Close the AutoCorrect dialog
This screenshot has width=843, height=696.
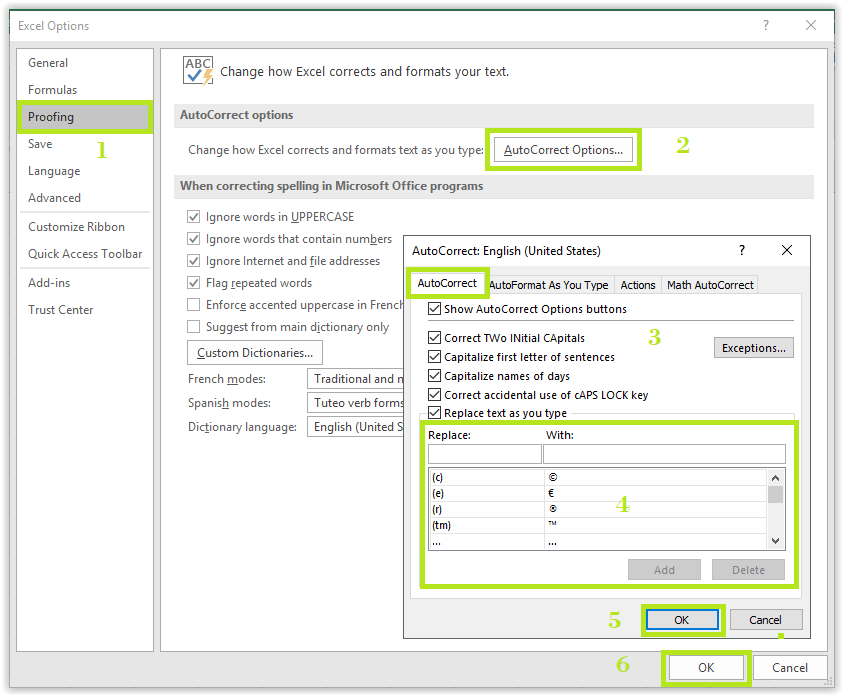pyautogui.click(x=787, y=250)
